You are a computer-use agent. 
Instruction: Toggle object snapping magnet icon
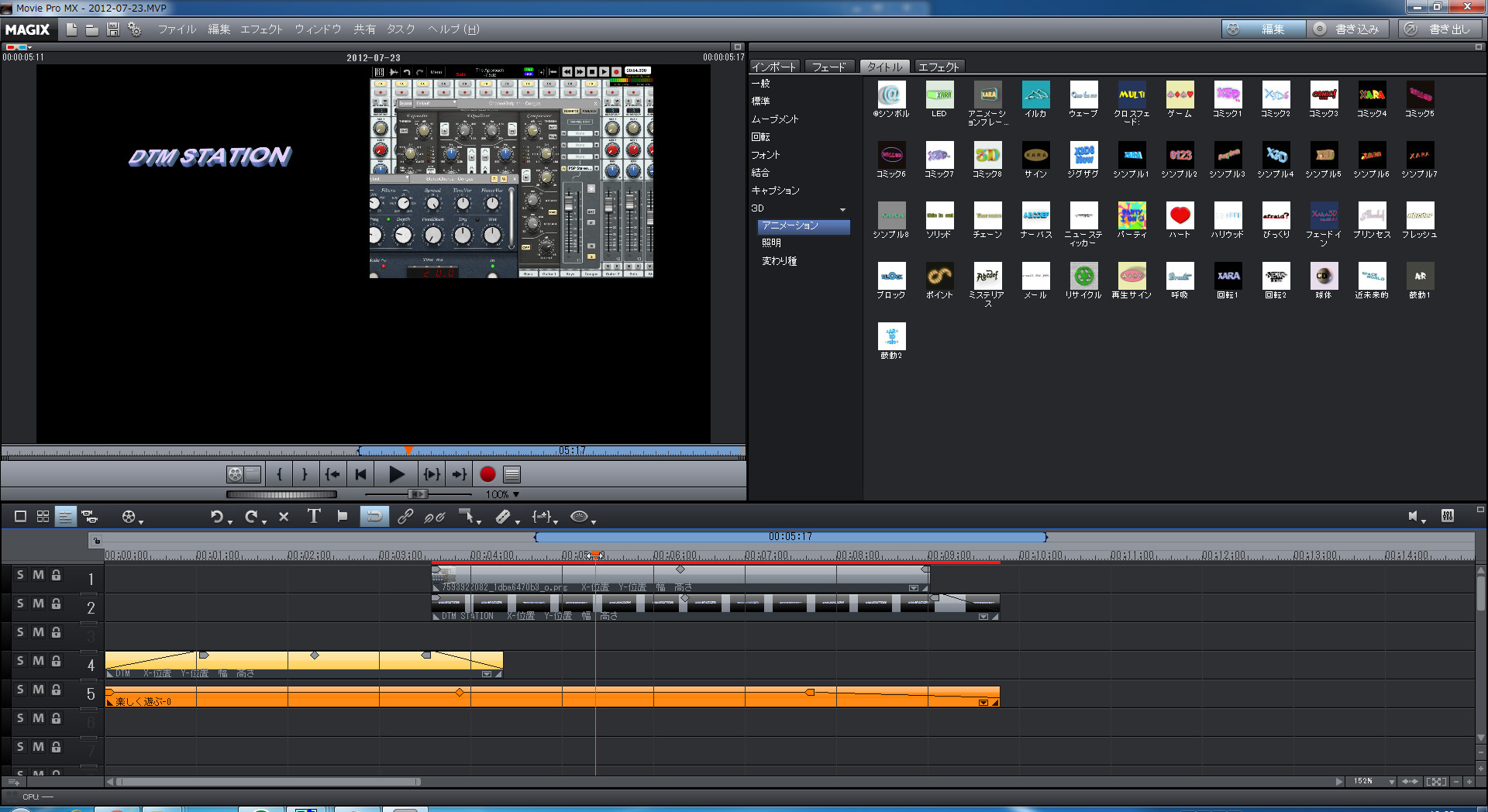374,516
